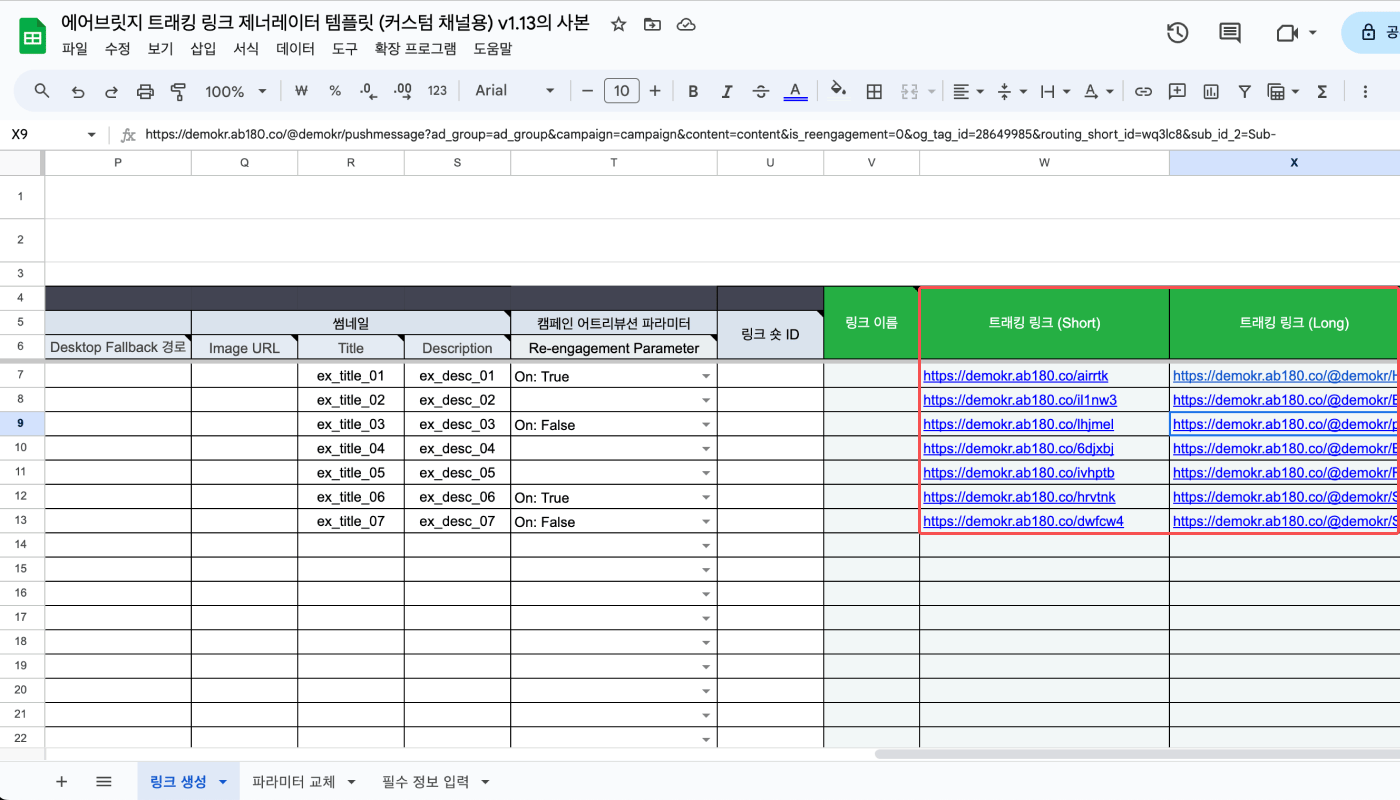Screen dimensions: 1400x800
Task: Move the document to a folder
Action: [652, 24]
